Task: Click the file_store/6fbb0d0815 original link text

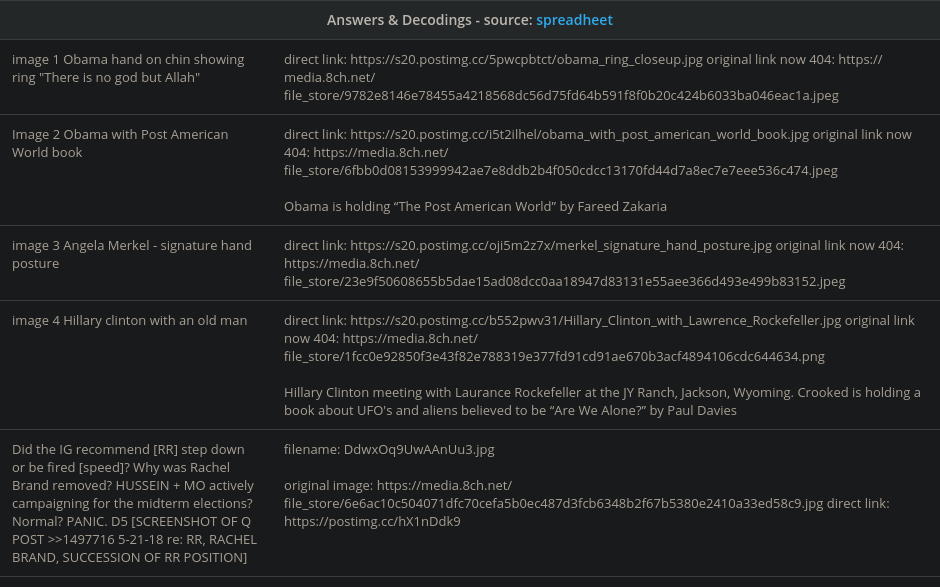Action: [x=560, y=170]
